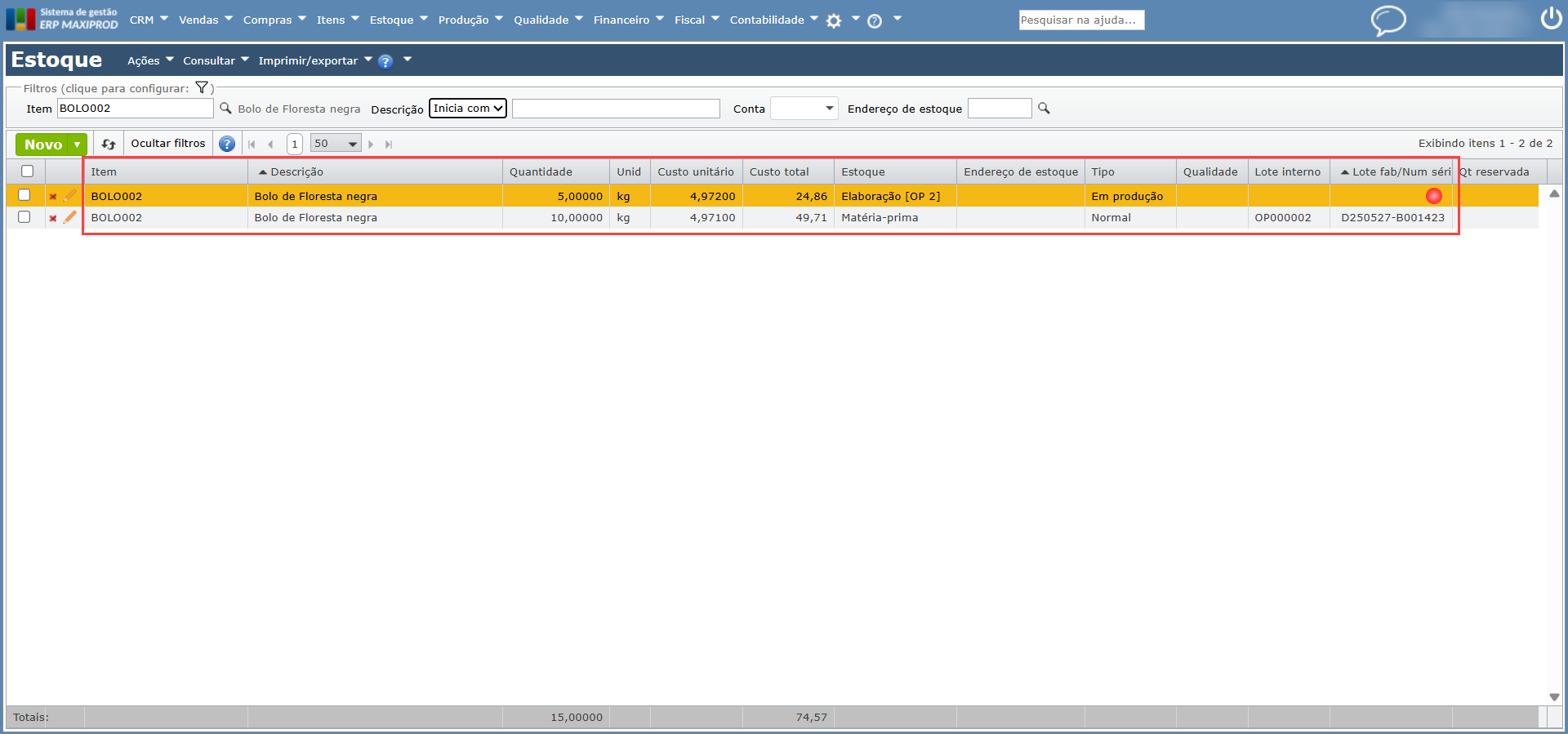This screenshot has height=734, width=1568.
Task: Click the Item search magnifier icon
Action: pyautogui.click(x=225, y=109)
